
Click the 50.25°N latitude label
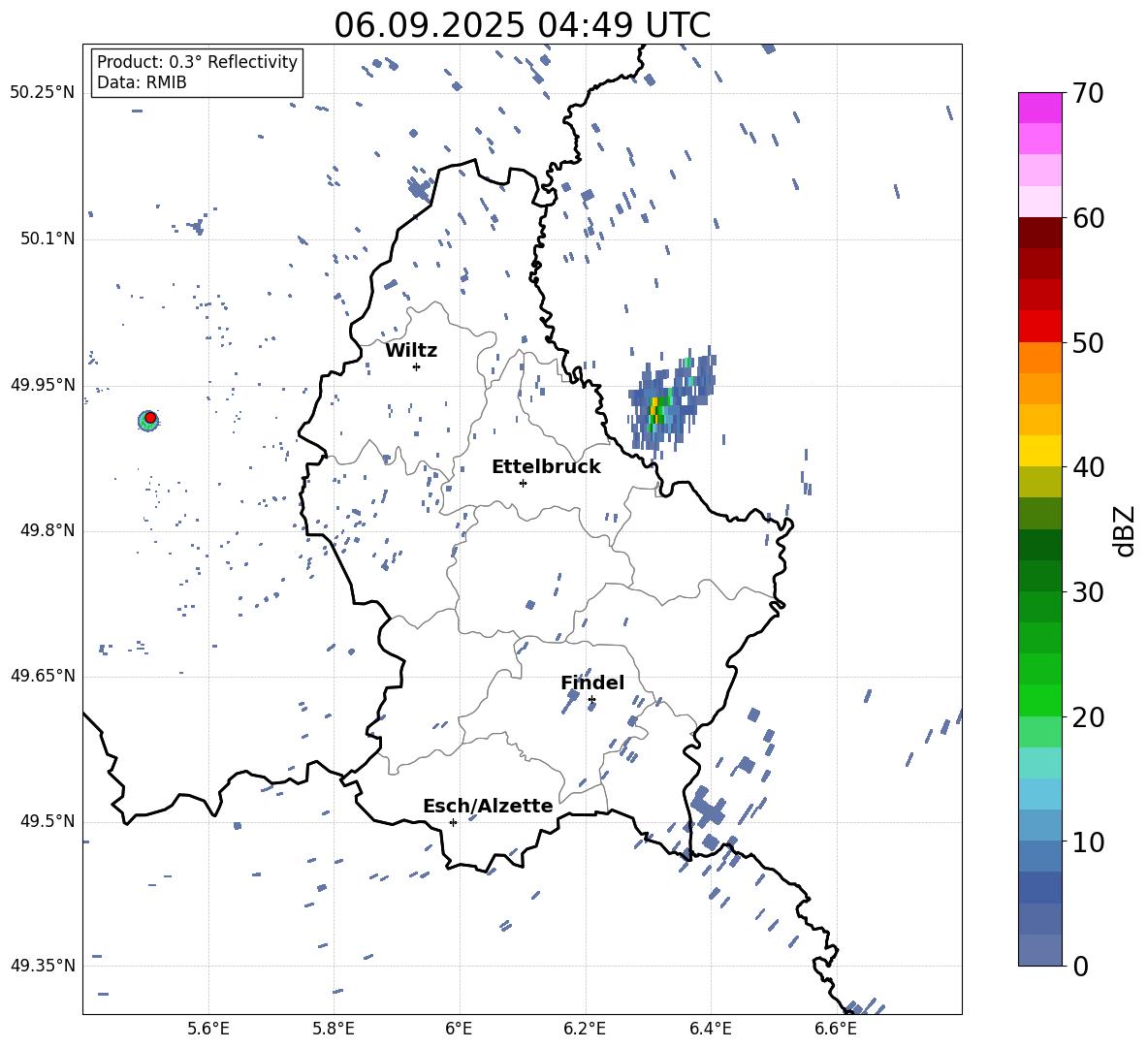tap(43, 93)
